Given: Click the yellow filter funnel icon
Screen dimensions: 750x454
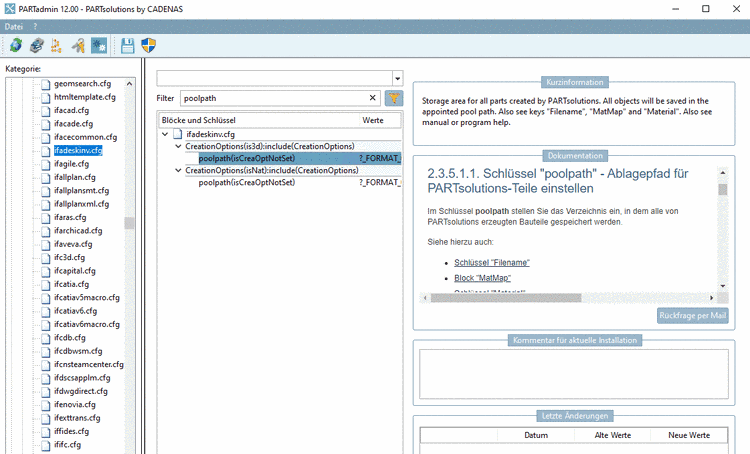Looking at the screenshot, I should (394, 98).
